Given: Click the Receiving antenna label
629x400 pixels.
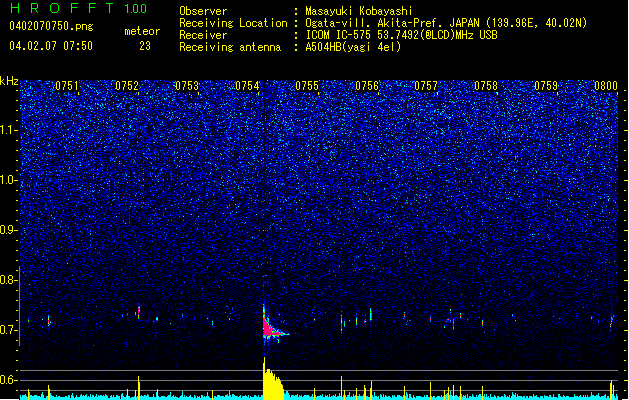Looking at the screenshot, I should 230,47.
